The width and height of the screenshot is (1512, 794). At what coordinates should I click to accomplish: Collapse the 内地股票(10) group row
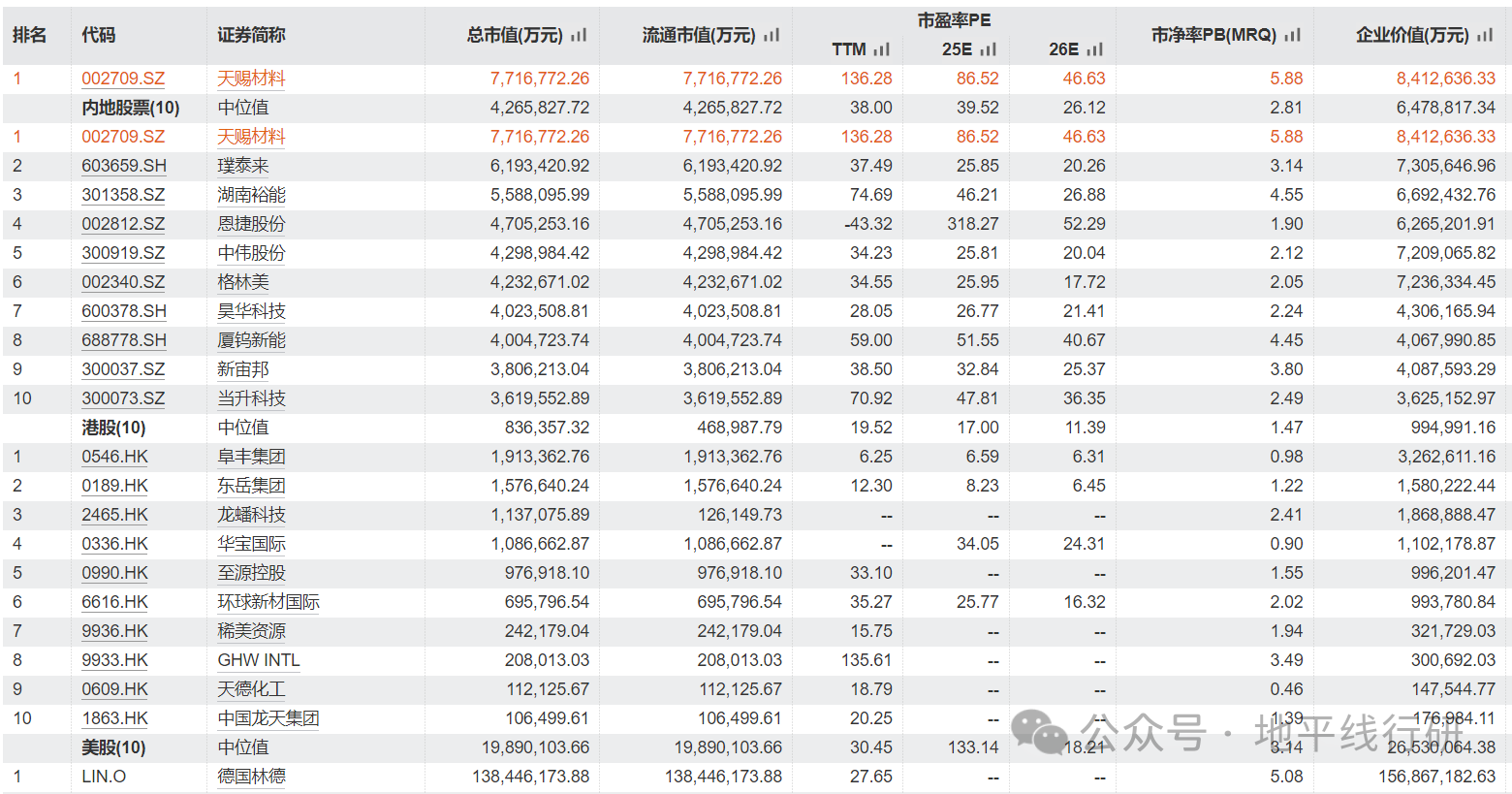pyautogui.click(x=130, y=108)
